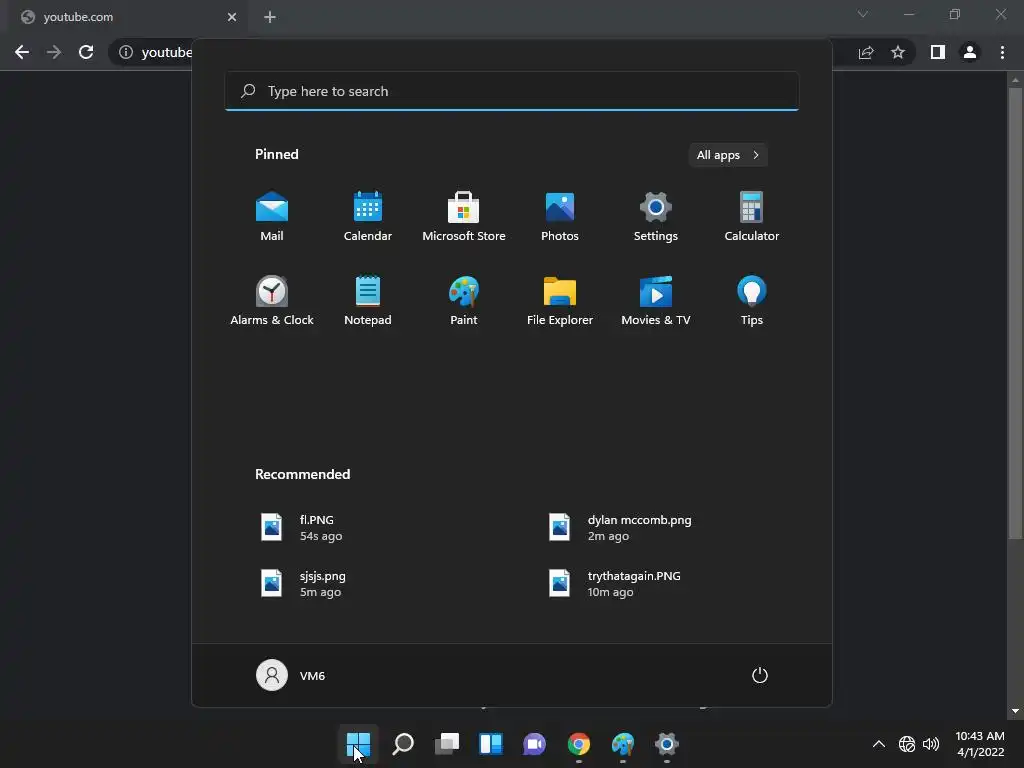The height and width of the screenshot is (768, 1024).
Task: Expand the All apps list
Action: tap(728, 155)
